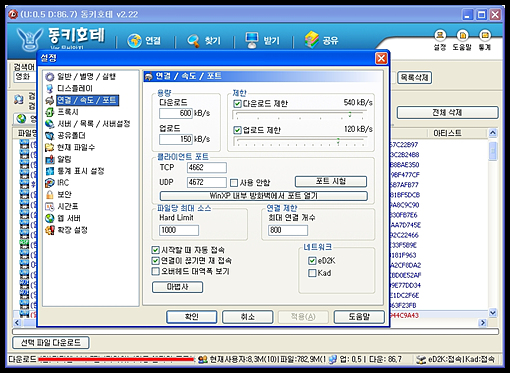Image resolution: width=510 pixels, height=373 pixels.
Task: Confirm settings with 확인 button
Action: [192, 317]
